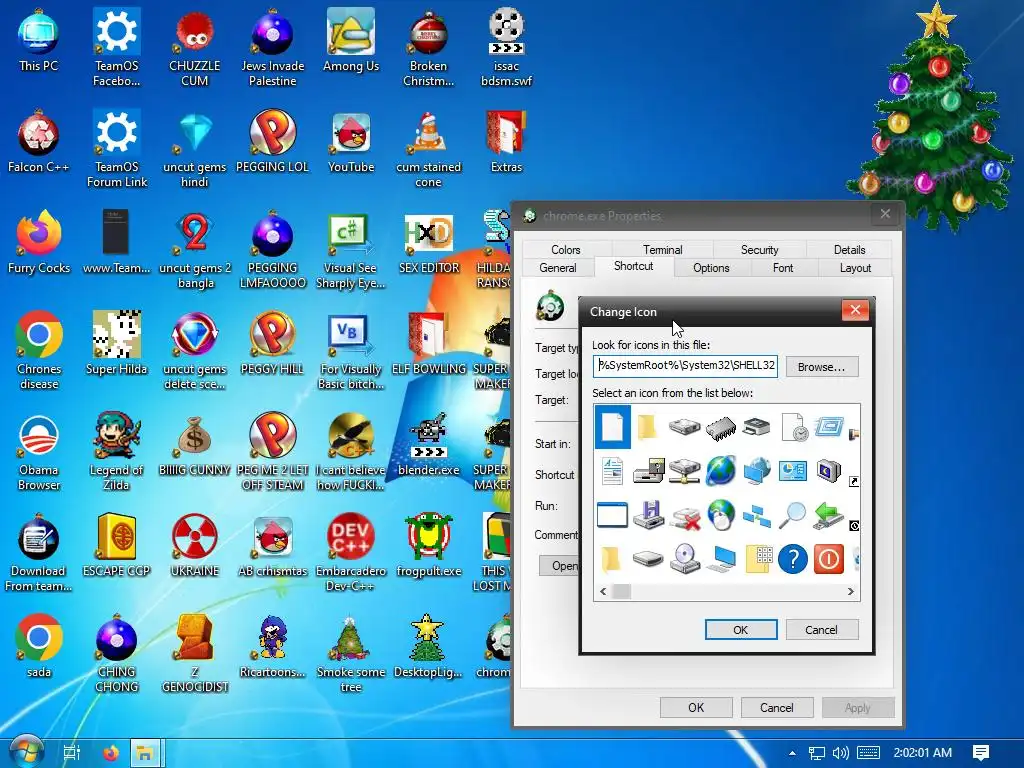Choose the printer icon in the icon list
Viewport: 1024px width, 768px height.
[x=757, y=428]
